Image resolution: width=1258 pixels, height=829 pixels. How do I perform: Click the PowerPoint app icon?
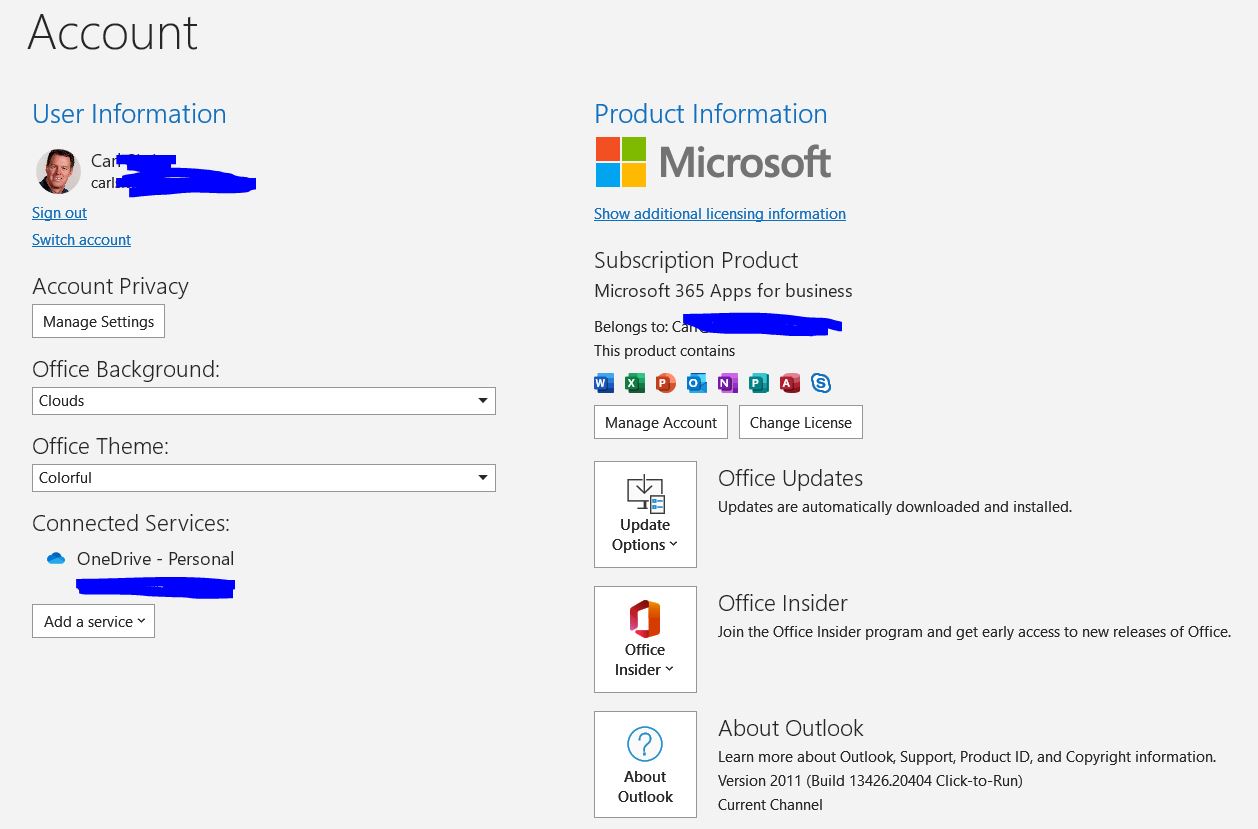coord(666,383)
